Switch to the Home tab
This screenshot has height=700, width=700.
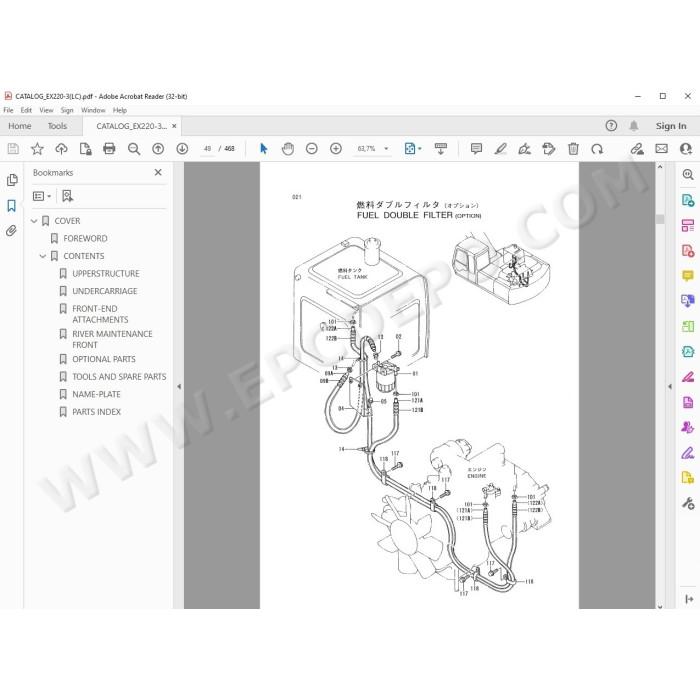pos(20,126)
